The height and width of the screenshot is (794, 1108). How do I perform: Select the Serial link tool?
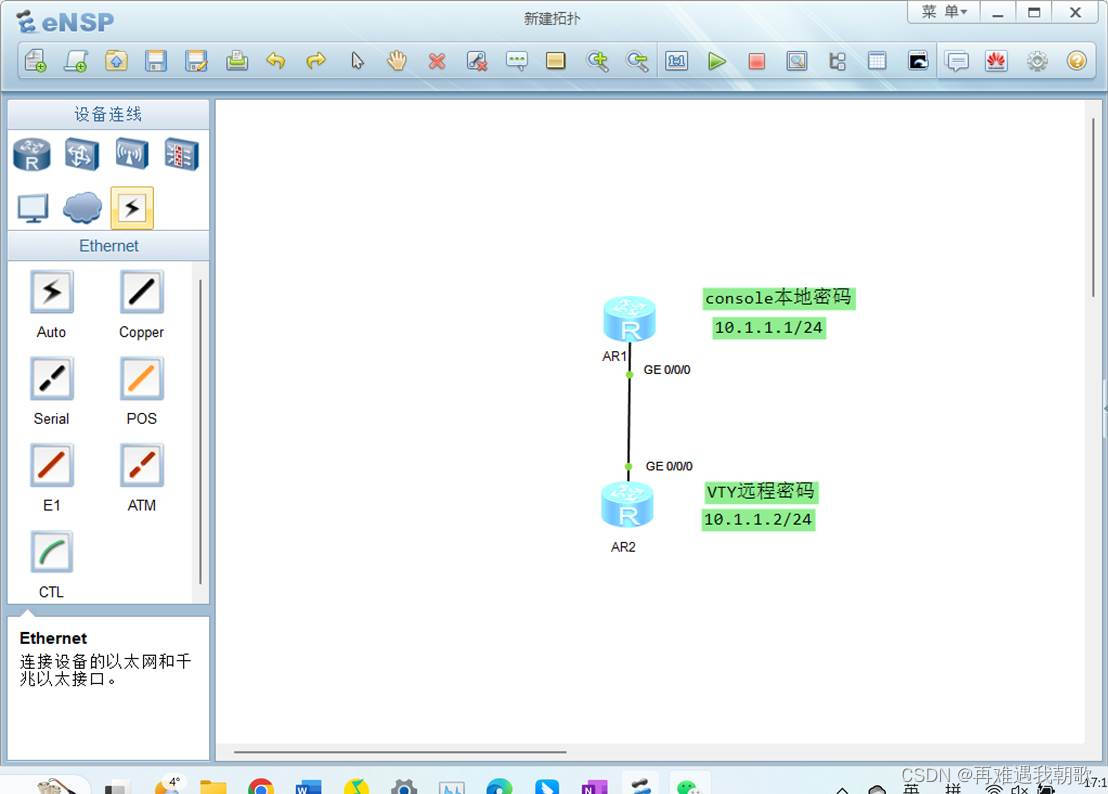(51, 378)
